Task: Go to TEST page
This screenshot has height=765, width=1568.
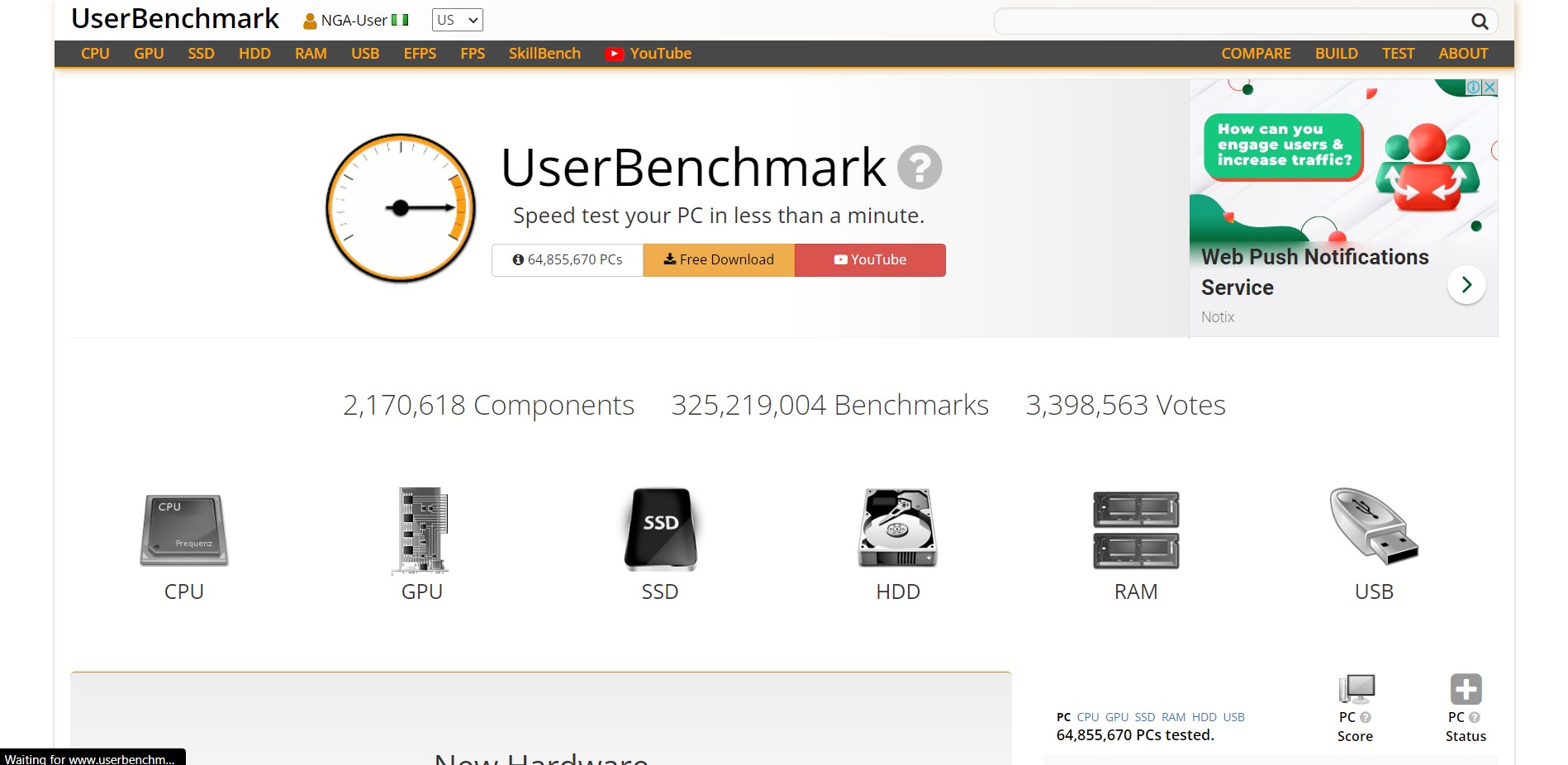Action: coord(1398,54)
